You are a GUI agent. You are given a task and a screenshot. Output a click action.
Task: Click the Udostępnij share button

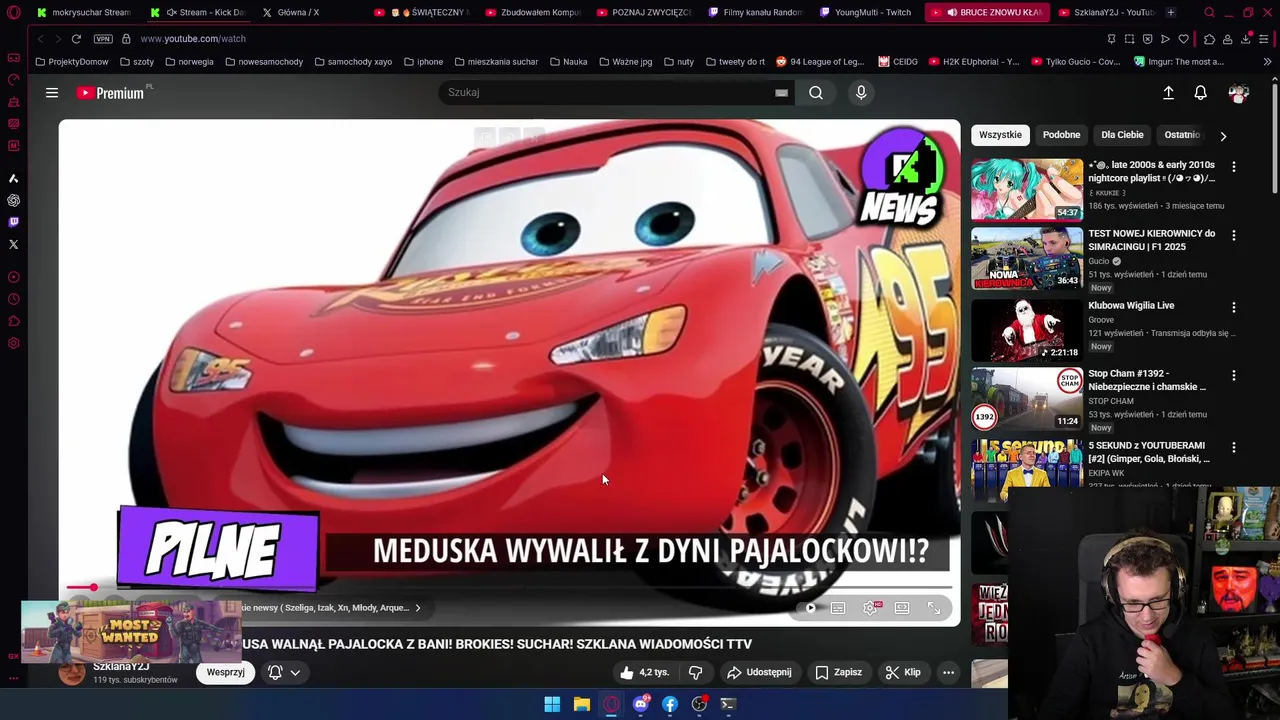click(x=759, y=673)
